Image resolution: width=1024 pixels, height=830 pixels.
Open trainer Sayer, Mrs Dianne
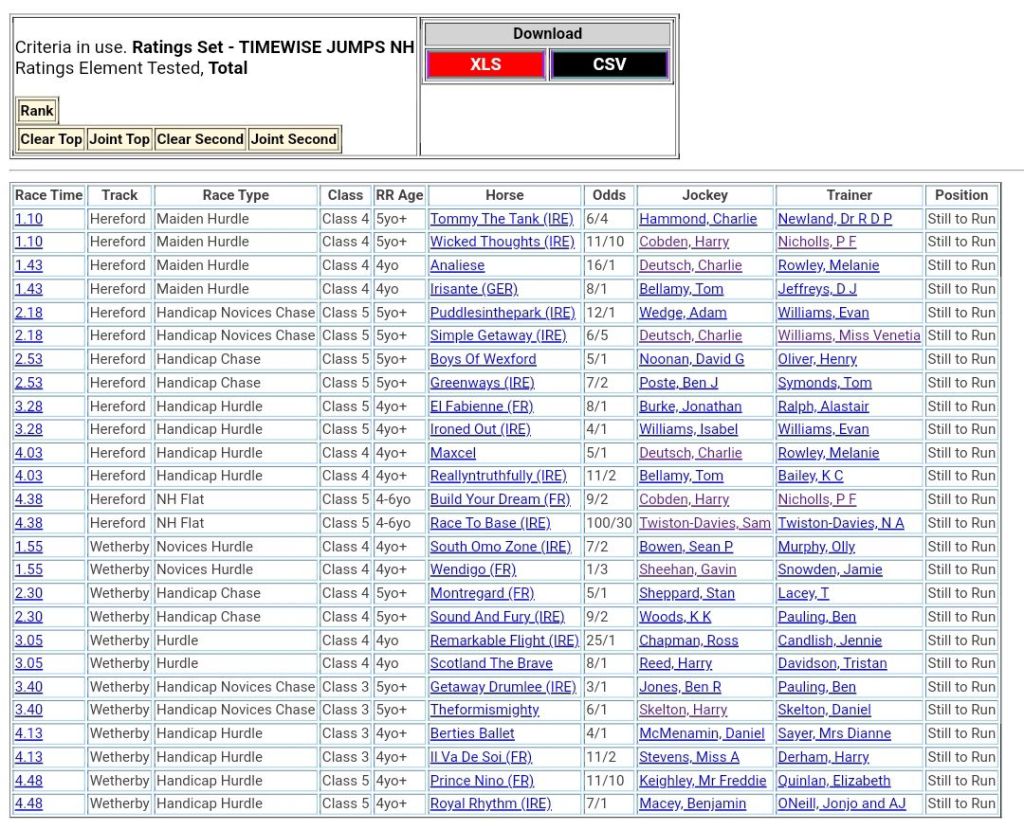(x=835, y=734)
